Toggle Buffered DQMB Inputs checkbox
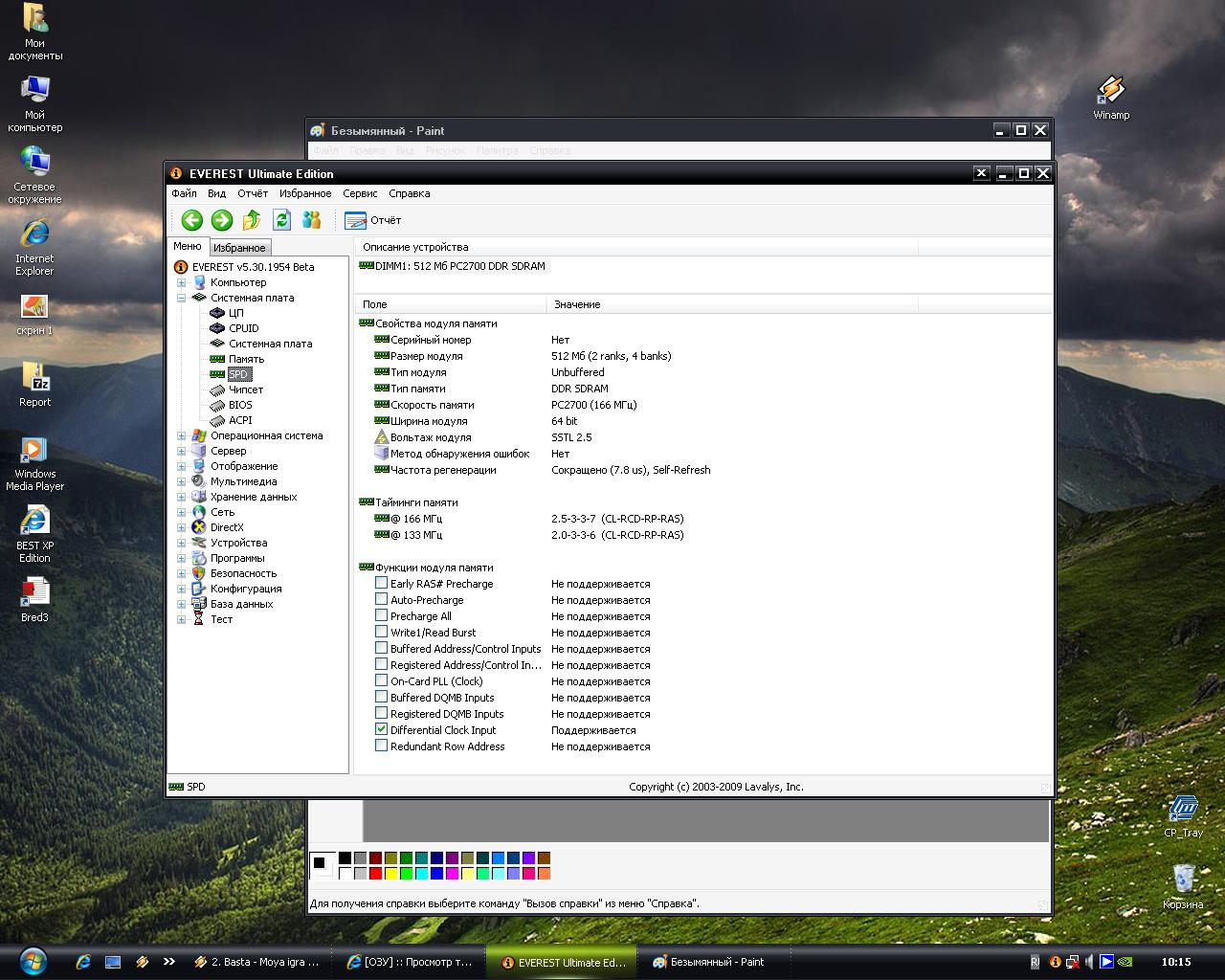 (x=381, y=697)
